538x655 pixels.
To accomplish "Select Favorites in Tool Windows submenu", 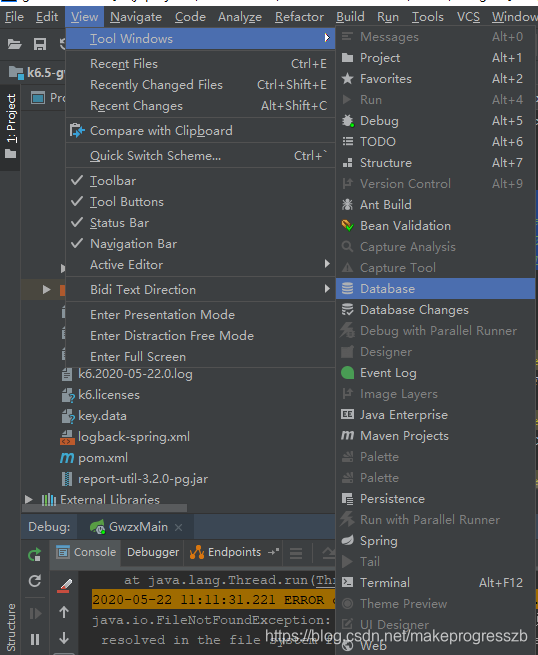I will [435, 79].
